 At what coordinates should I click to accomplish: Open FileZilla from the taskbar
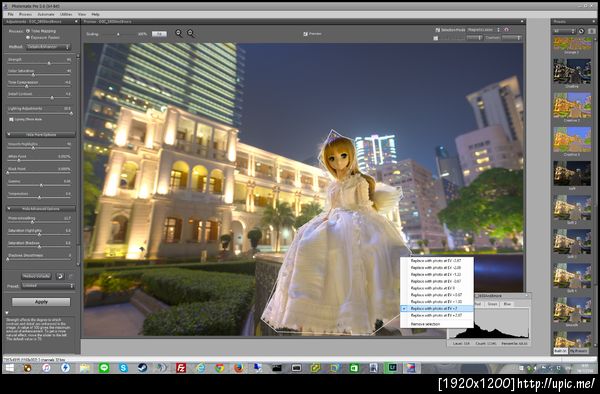coord(181,368)
